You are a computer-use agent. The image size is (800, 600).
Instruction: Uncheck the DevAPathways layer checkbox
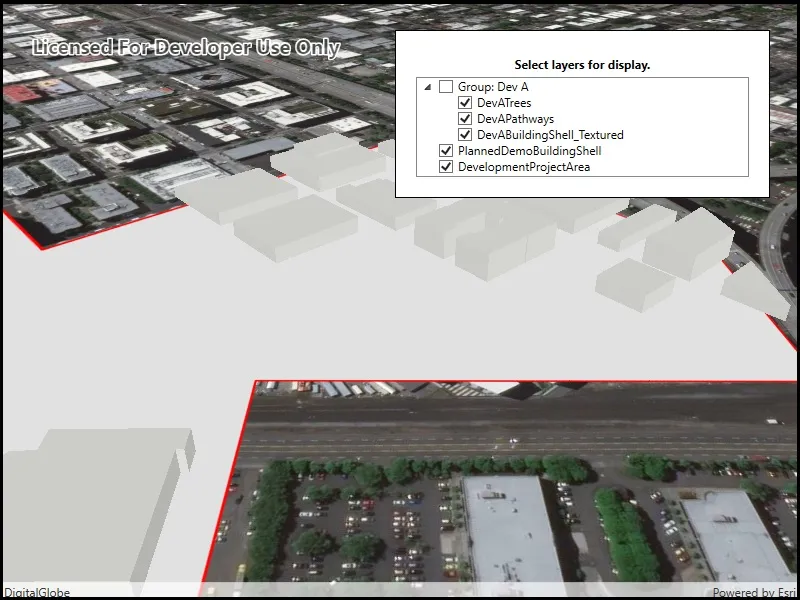pos(465,119)
